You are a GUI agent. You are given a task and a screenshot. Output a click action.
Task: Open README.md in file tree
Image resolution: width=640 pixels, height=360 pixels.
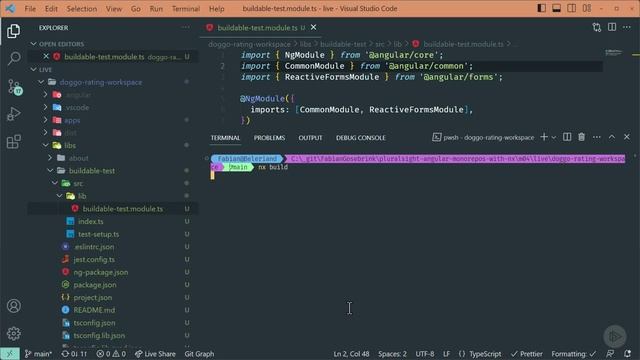(94, 310)
